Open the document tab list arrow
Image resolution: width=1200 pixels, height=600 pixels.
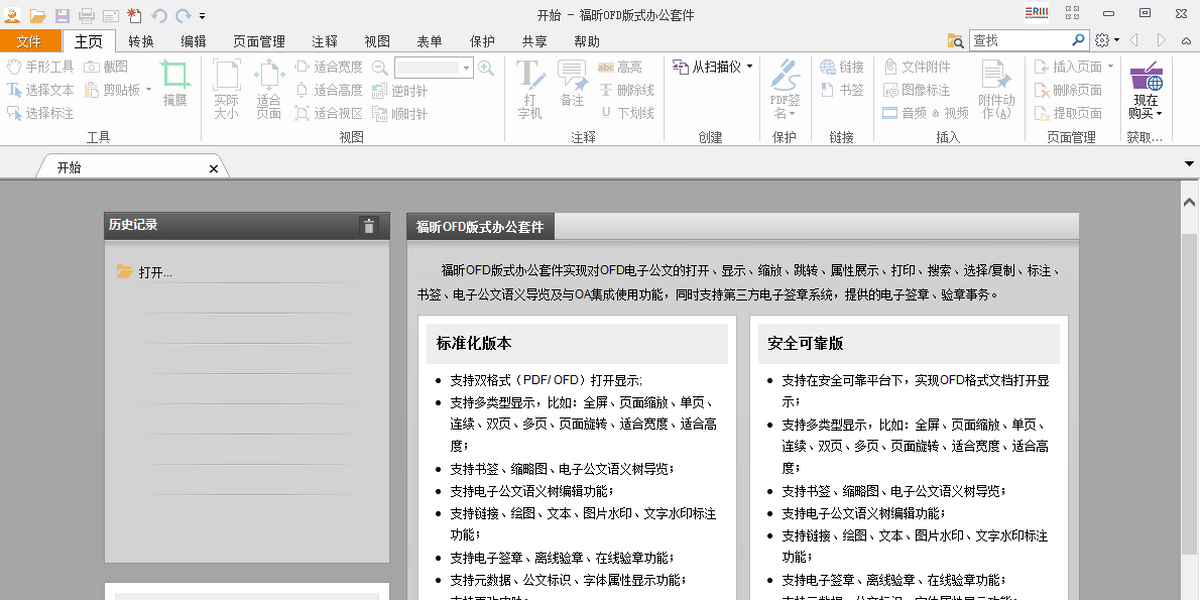click(1189, 163)
